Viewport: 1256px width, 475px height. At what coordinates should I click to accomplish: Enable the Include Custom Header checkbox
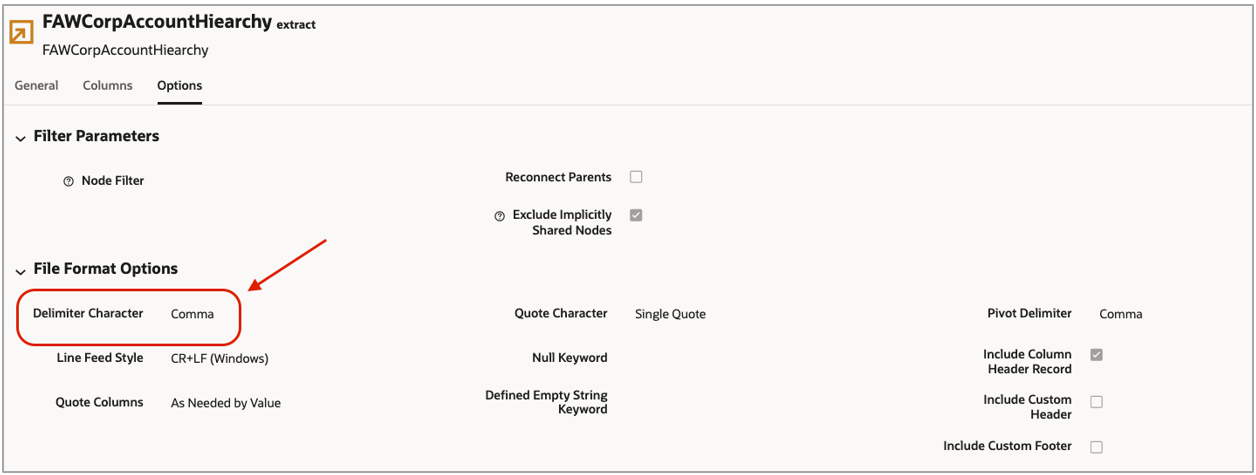click(1096, 402)
